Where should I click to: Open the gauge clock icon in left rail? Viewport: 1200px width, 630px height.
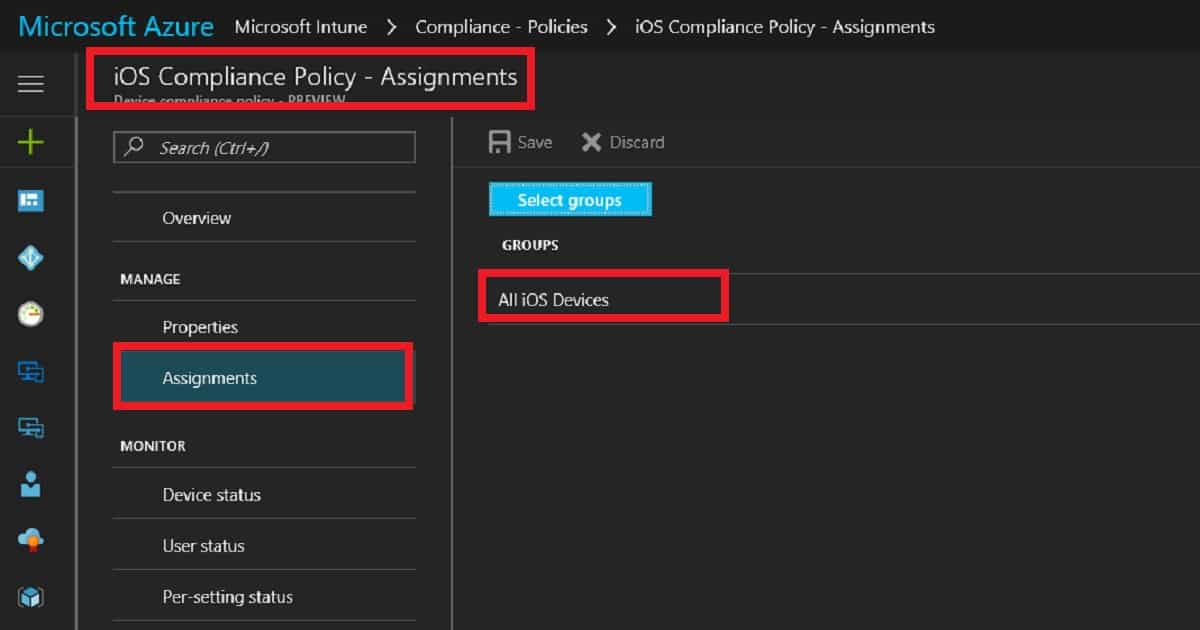[x=31, y=315]
